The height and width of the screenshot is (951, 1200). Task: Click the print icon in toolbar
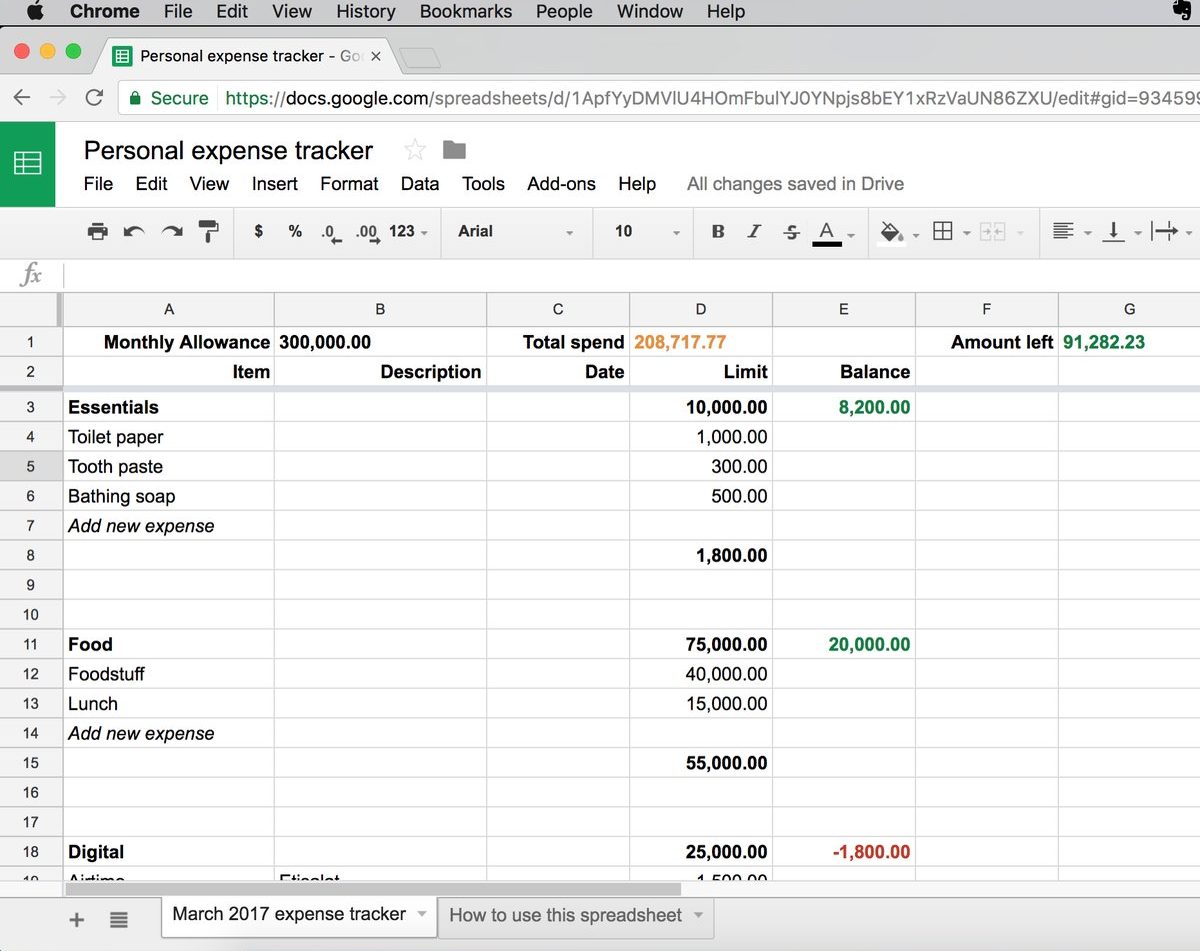pyautogui.click(x=97, y=231)
